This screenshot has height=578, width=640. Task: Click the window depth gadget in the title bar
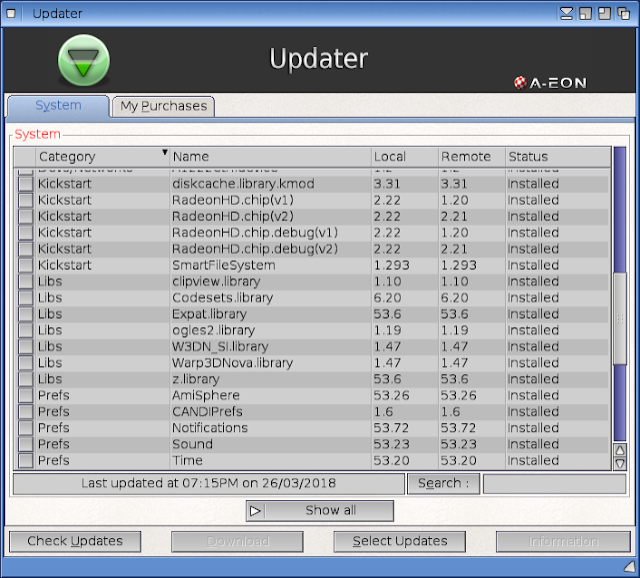(621, 13)
